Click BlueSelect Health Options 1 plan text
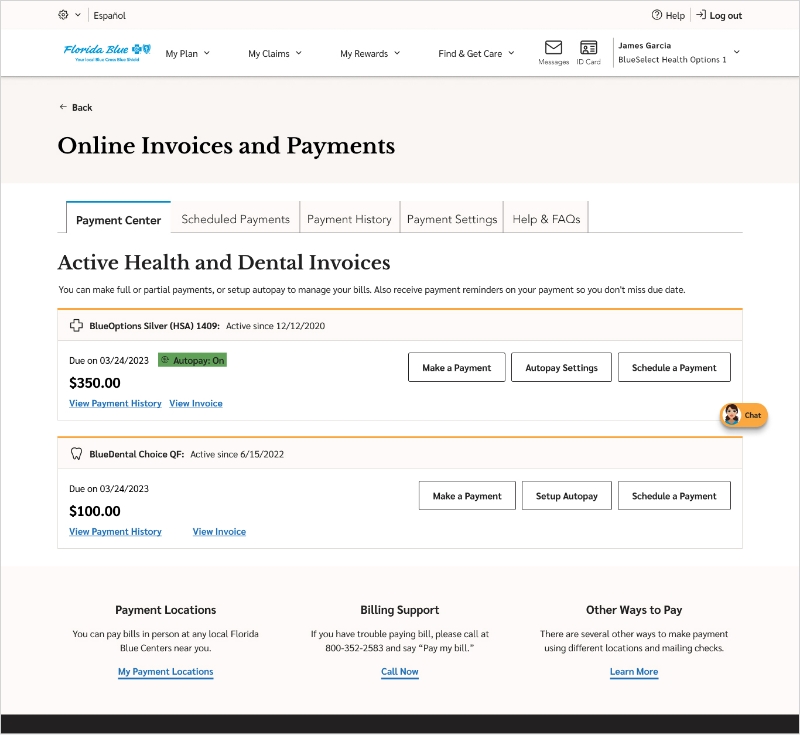This screenshot has width=800, height=735. point(672,60)
